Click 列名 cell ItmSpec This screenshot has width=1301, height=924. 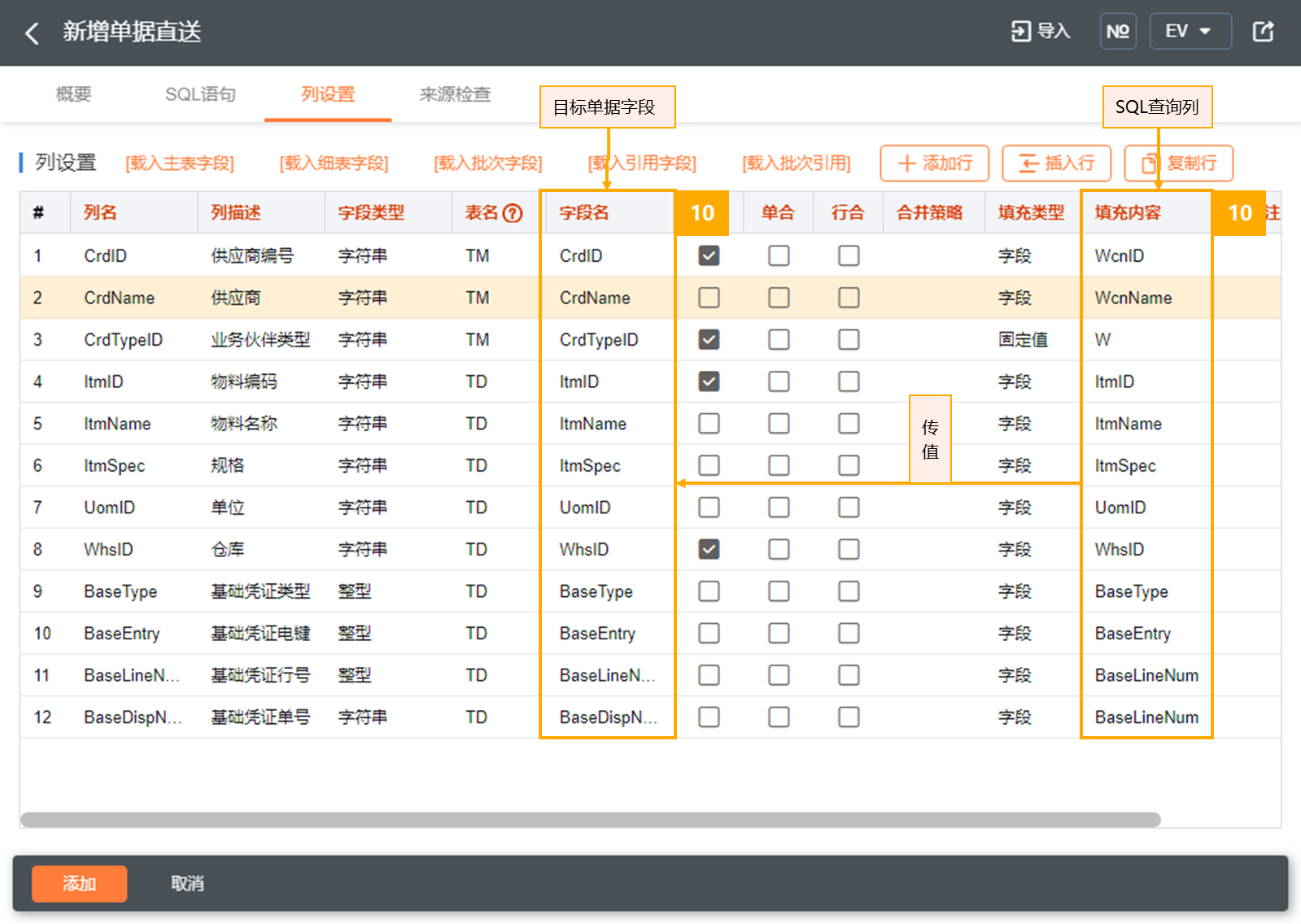point(114,466)
